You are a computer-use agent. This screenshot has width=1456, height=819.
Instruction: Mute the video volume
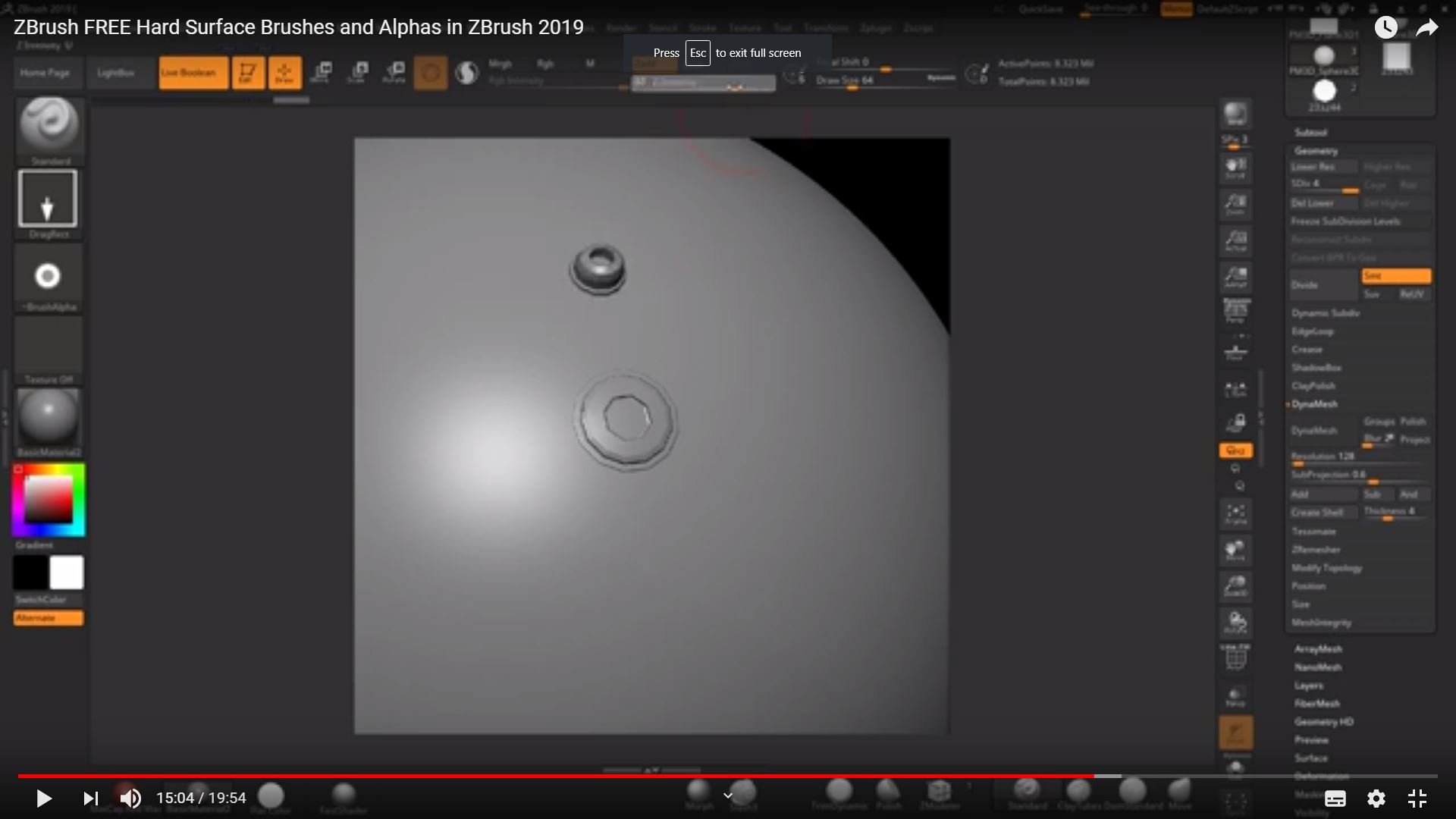click(130, 798)
